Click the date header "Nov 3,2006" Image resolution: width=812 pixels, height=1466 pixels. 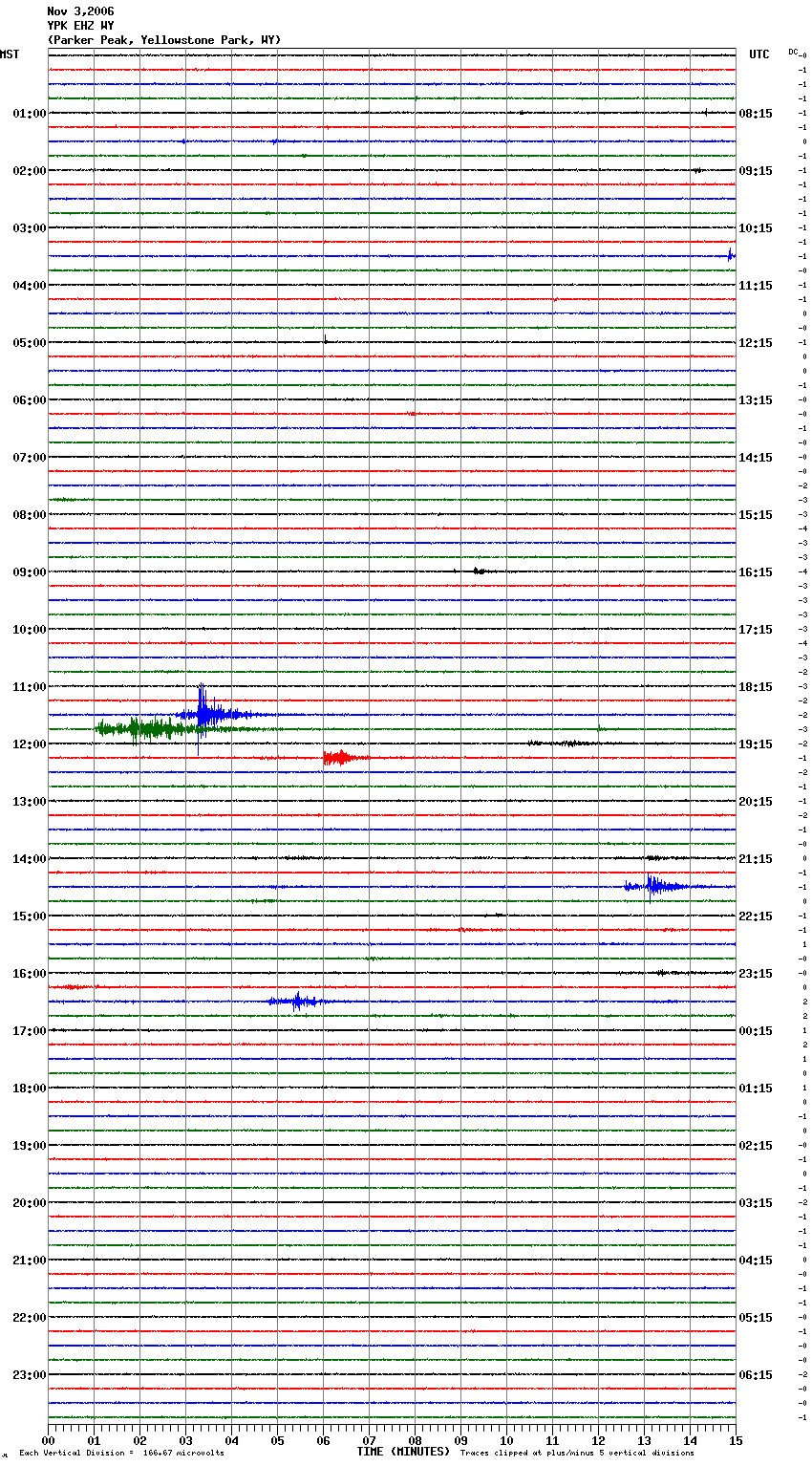coord(80,11)
